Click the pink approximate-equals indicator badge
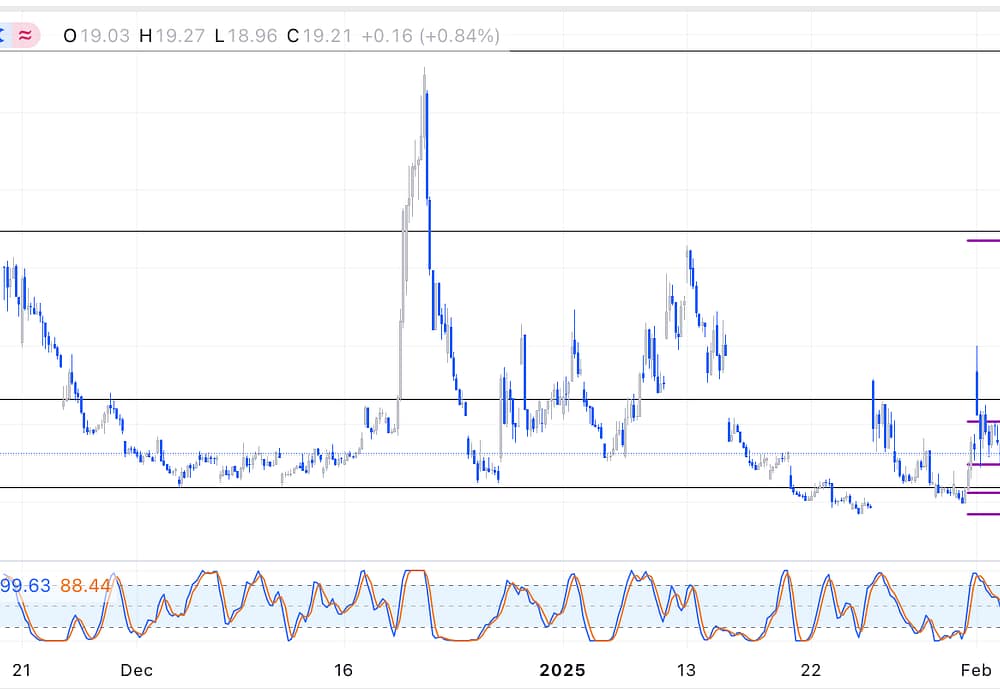Viewport: 1000px width, 700px height. (x=25, y=36)
